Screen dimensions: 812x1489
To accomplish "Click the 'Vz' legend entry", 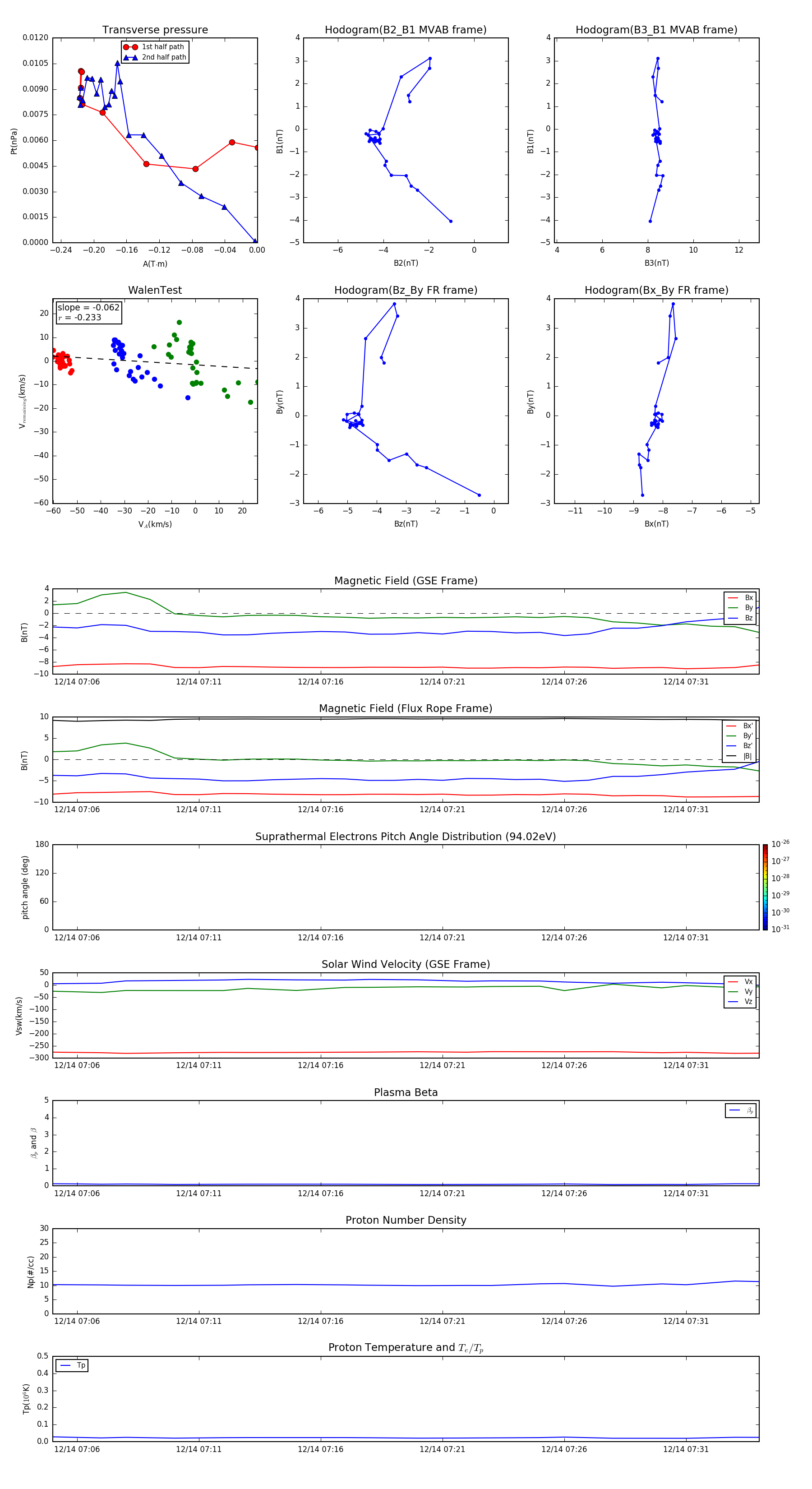I will (741, 1002).
